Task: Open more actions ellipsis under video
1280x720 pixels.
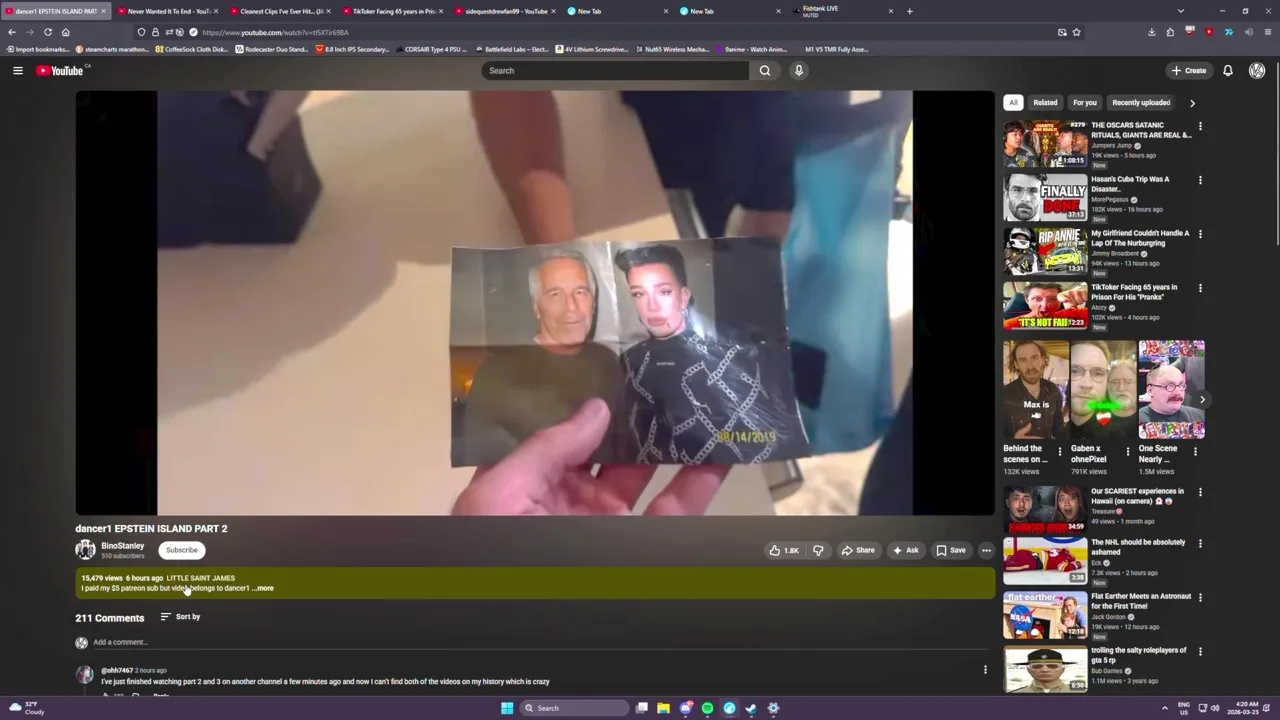Action: (x=986, y=550)
